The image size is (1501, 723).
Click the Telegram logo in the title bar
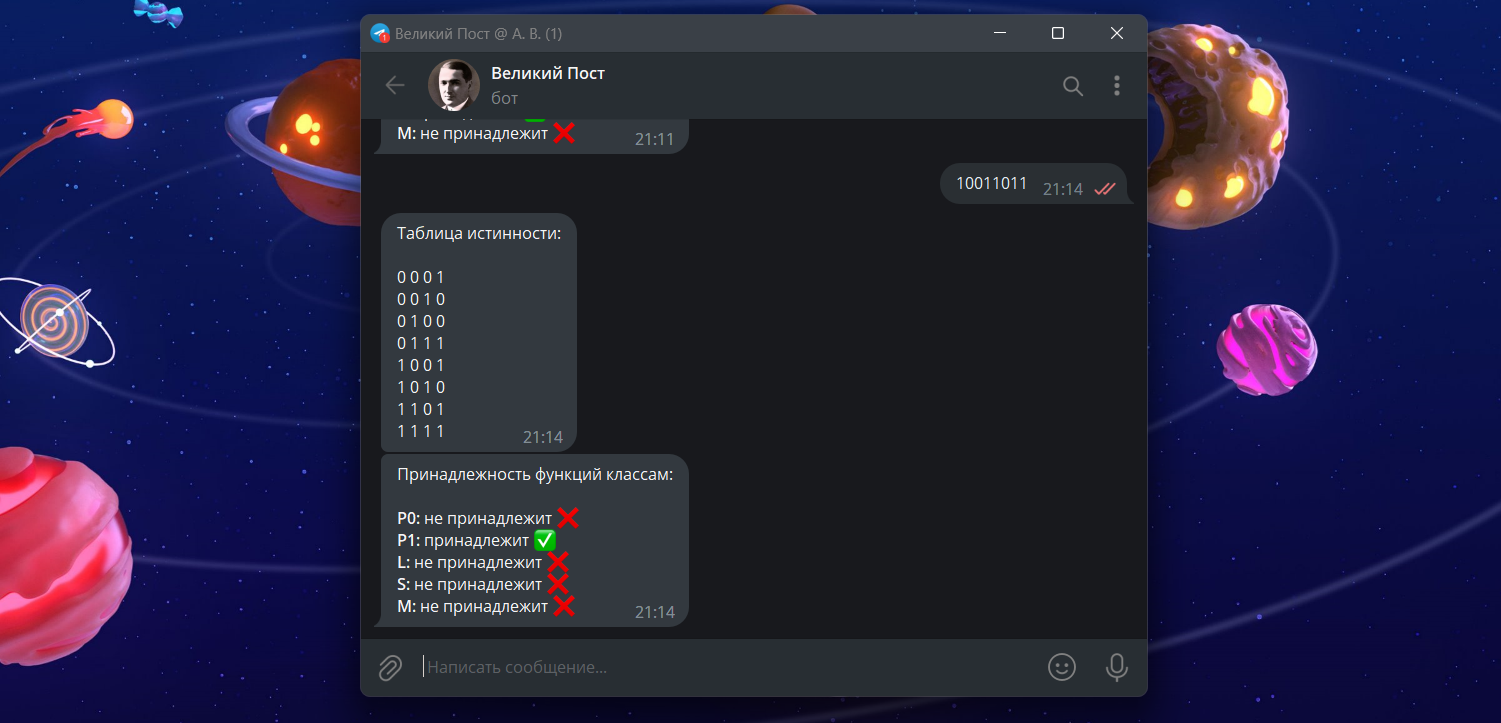coord(379,33)
